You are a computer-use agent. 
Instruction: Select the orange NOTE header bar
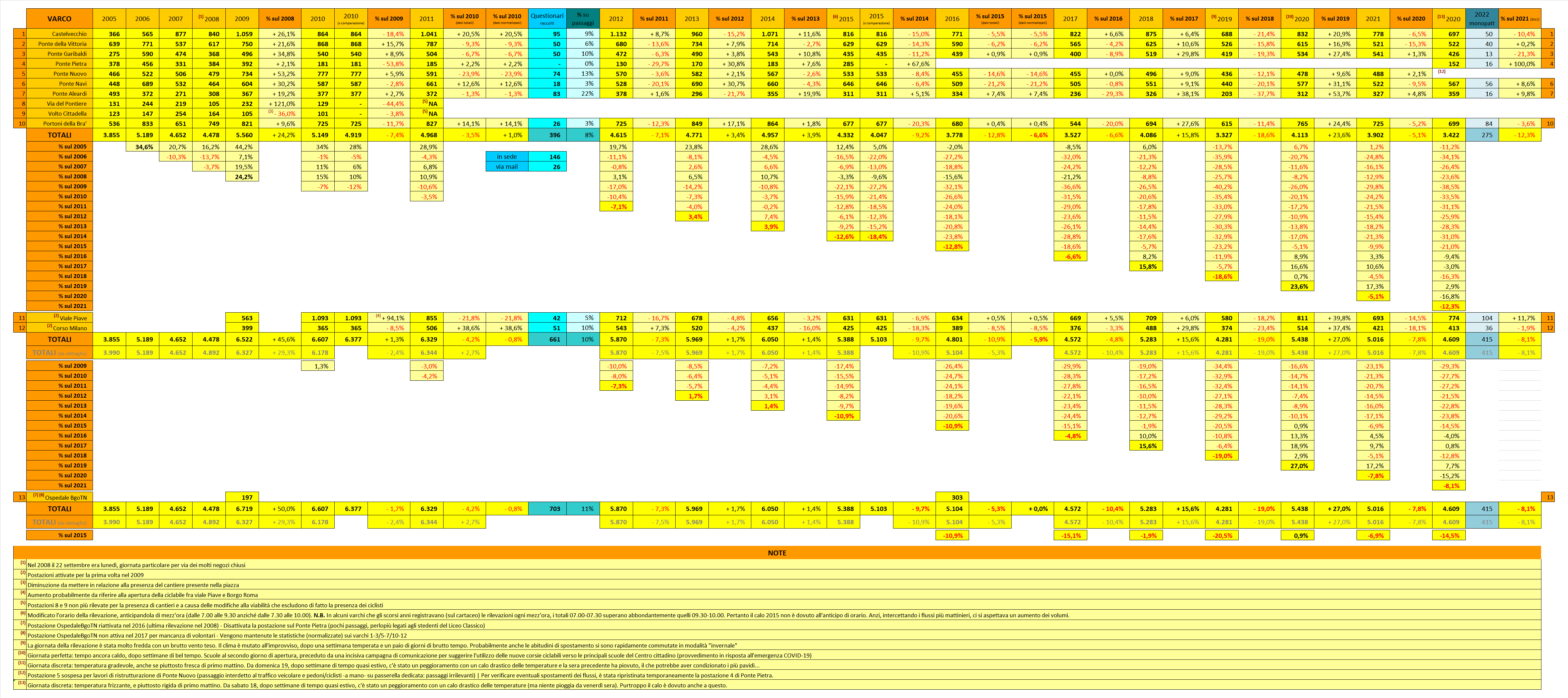click(x=777, y=552)
